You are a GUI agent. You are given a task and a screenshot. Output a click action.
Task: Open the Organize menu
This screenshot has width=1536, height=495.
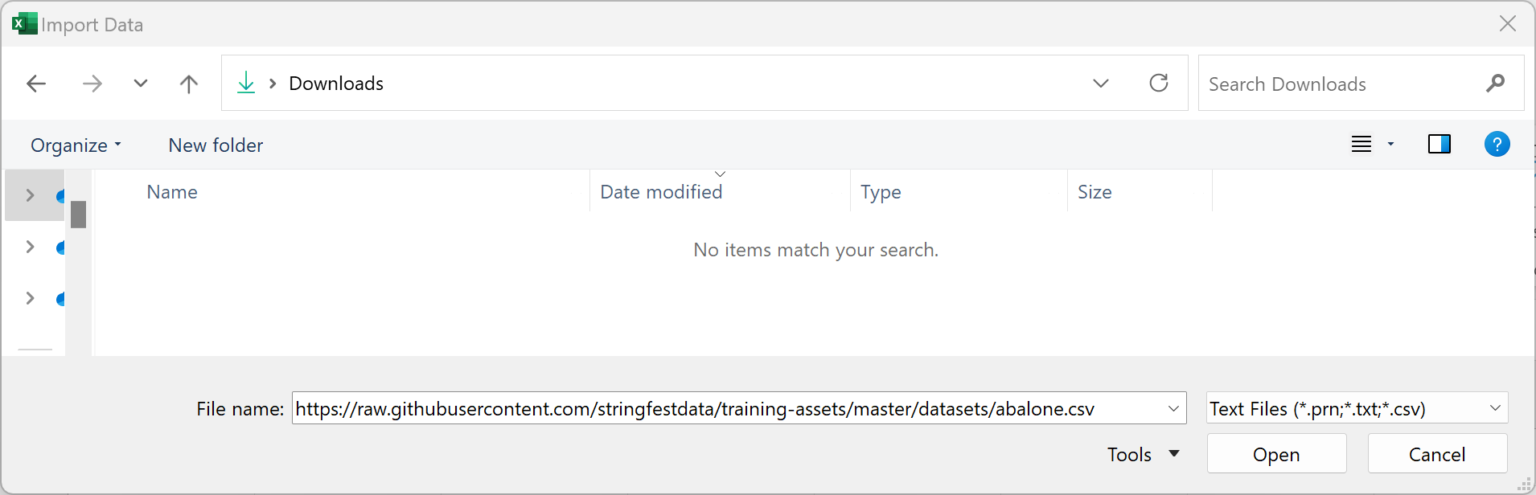pyautogui.click(x=75, y=145)
